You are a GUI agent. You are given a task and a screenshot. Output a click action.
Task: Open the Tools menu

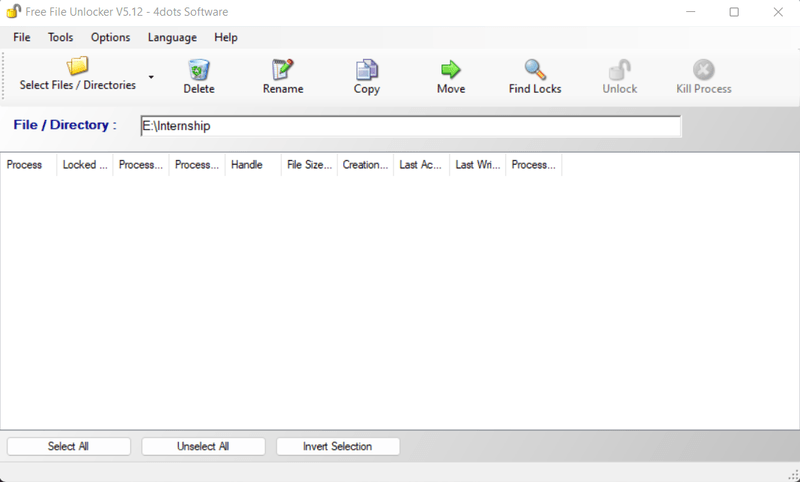60,37
